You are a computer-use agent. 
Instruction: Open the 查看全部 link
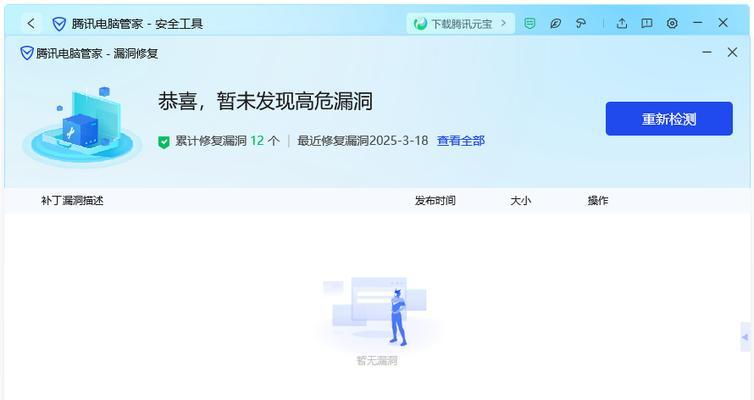[x=461, y=141]
